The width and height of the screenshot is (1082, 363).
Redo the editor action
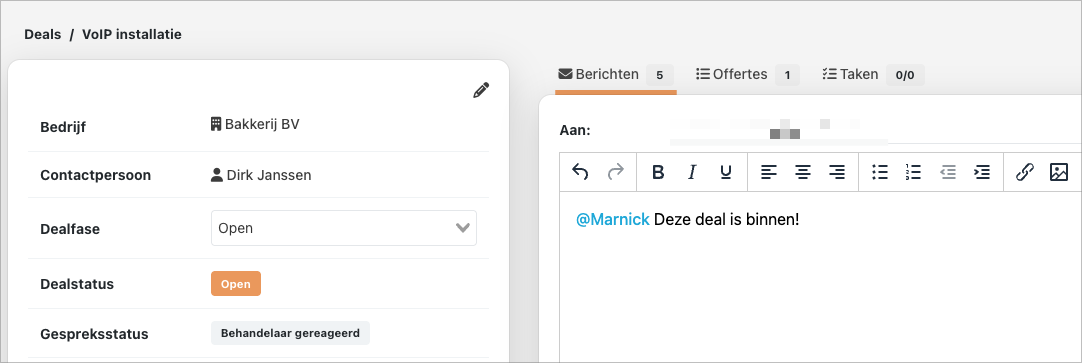tap(616, 173)
